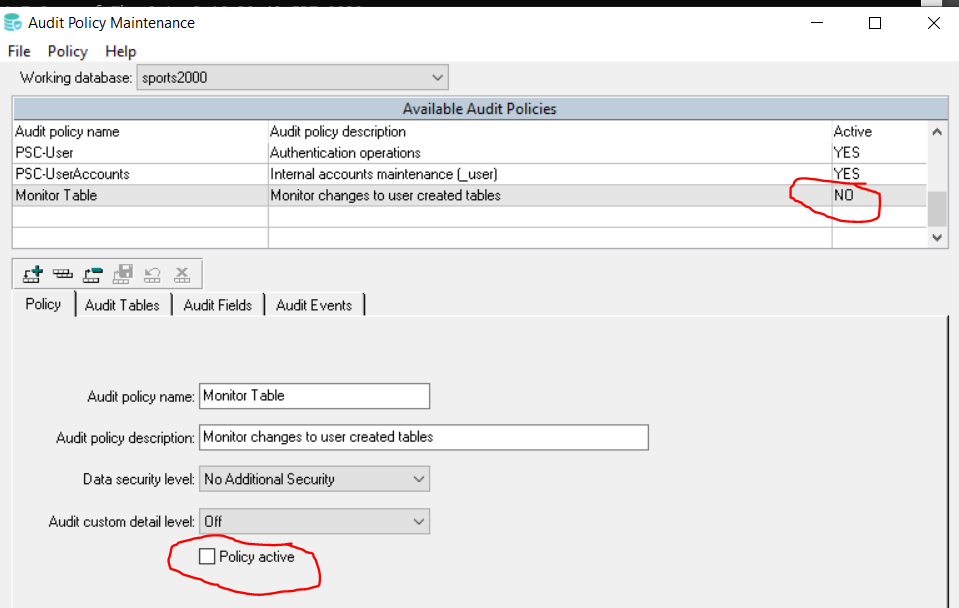Viewport: 959px width, 608px height.
Task: Enable the Policy active checkbox
Action: [207, 556]
